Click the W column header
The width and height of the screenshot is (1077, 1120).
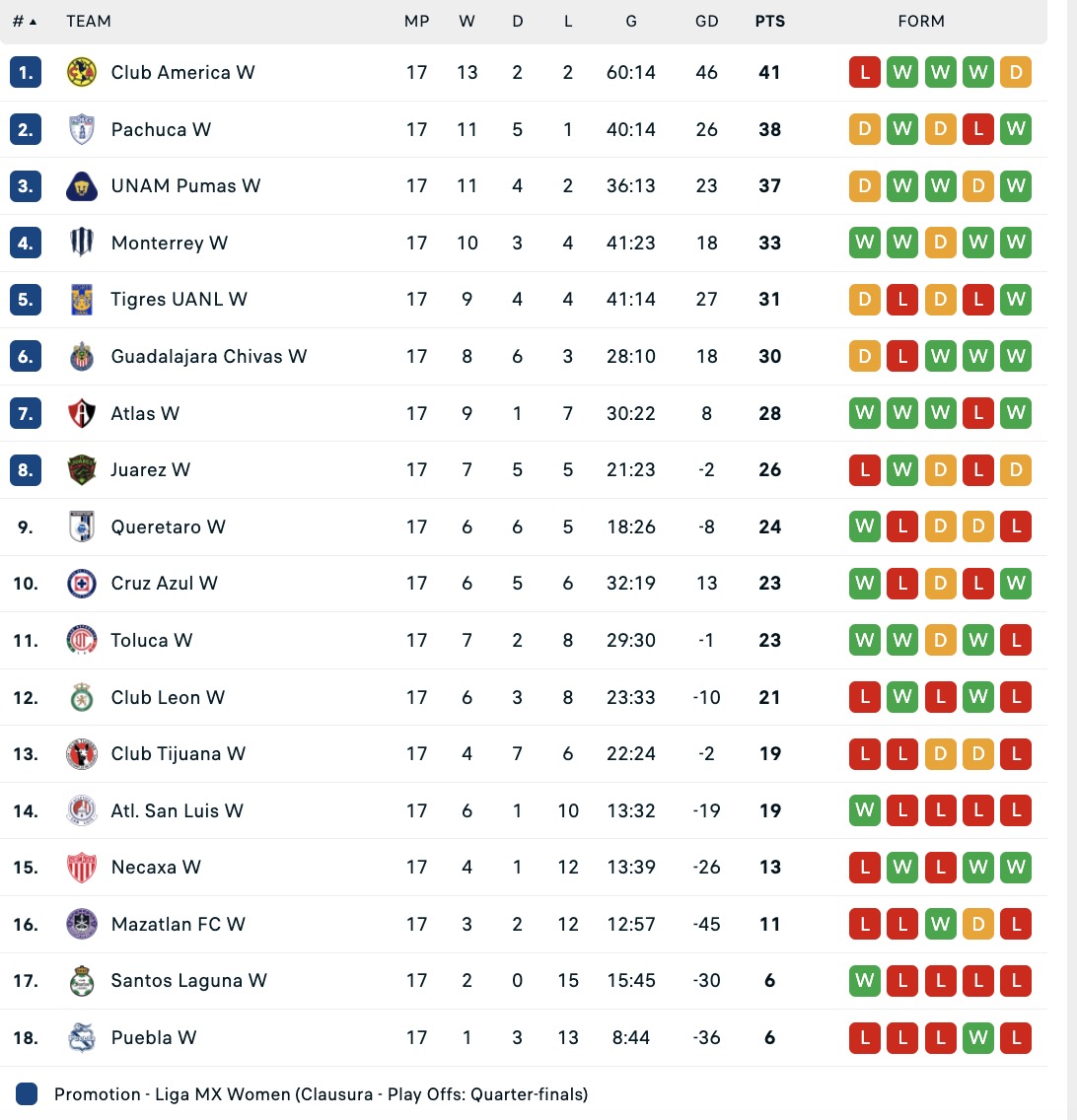pyautogui.click(x=467, y=20)
